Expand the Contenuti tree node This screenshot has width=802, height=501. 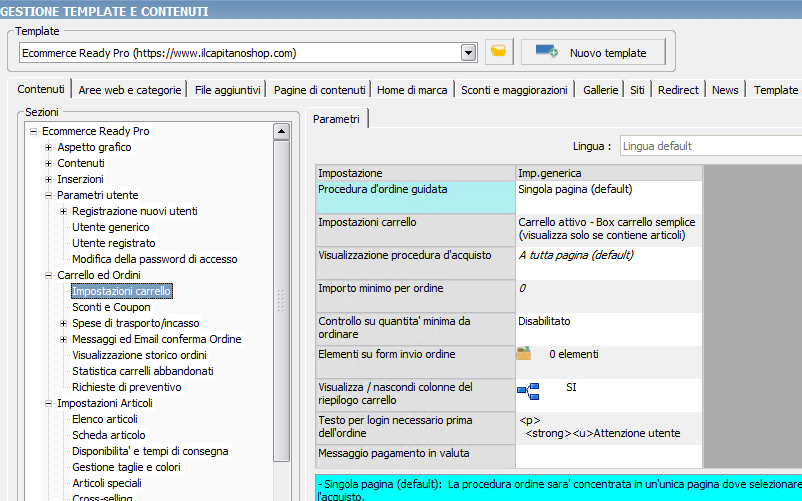click(x=49, y=163)
